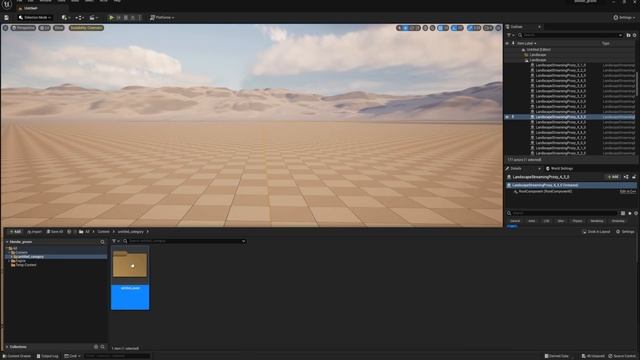The image size is (640, 360).
Task: Select the Temp Content folder in tree
Action: coord(24,265)
